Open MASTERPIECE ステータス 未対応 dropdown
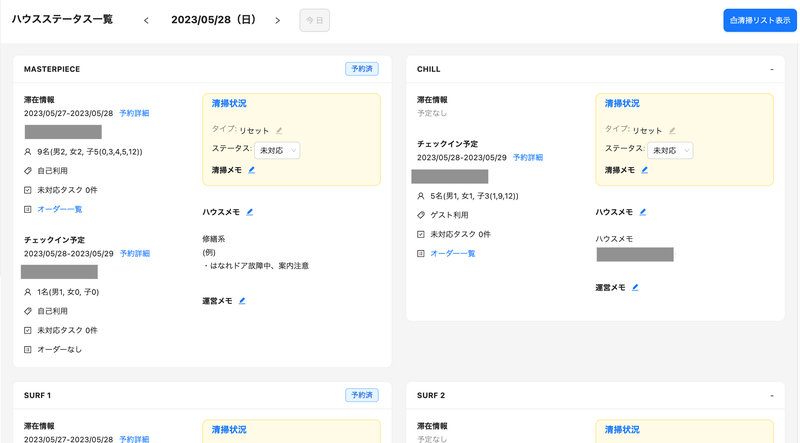This screenshot has height=443, width=800. click(x=277, y=151)
